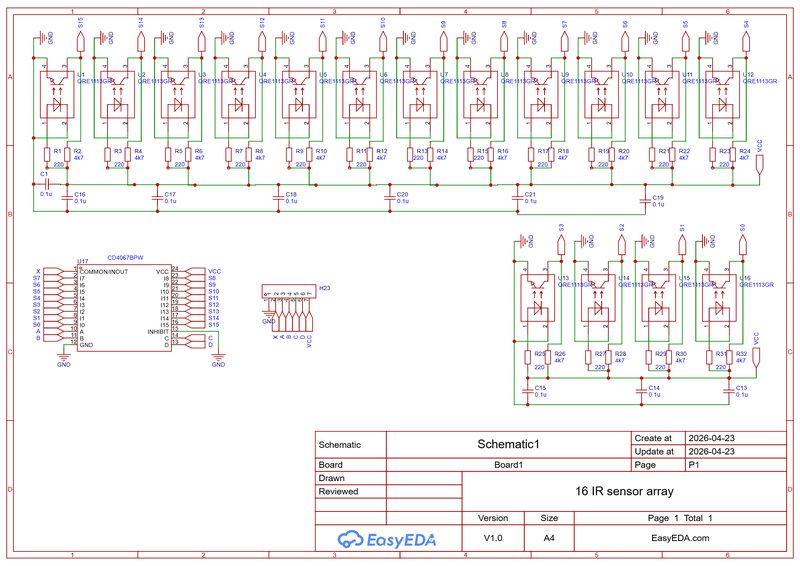
Task: Select capacitor C16 symbol
Action: pos(67,198)
